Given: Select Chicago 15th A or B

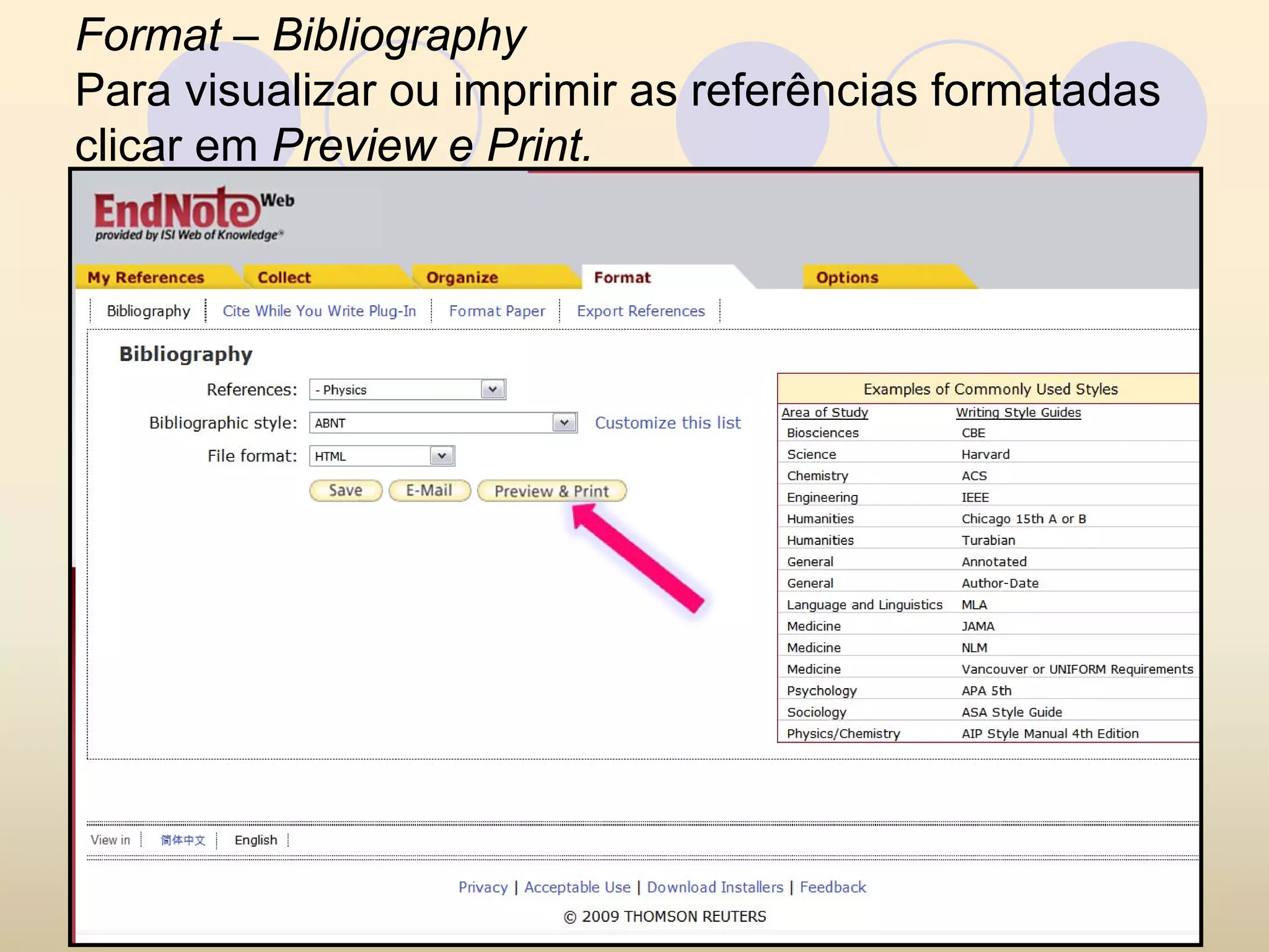Looking at the screenshot, I should click(x=1024, y=519).
